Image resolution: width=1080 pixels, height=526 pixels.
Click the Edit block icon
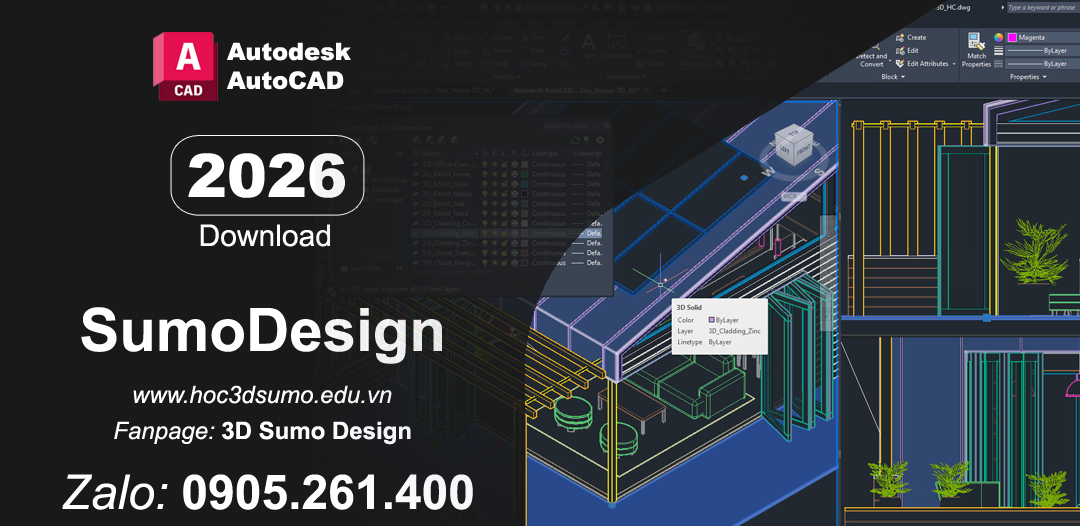[x=900, y=50]
